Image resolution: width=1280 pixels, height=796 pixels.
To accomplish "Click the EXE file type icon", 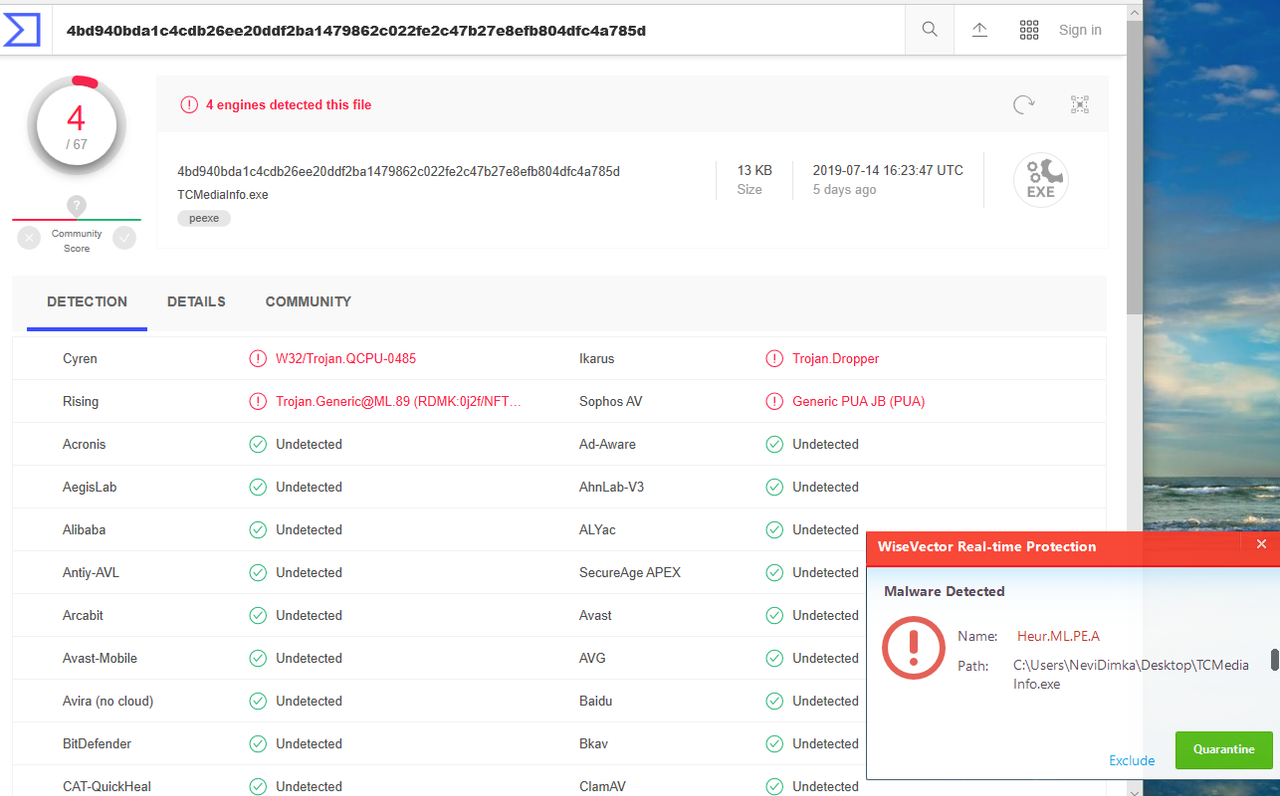I will pos(1041,181).
